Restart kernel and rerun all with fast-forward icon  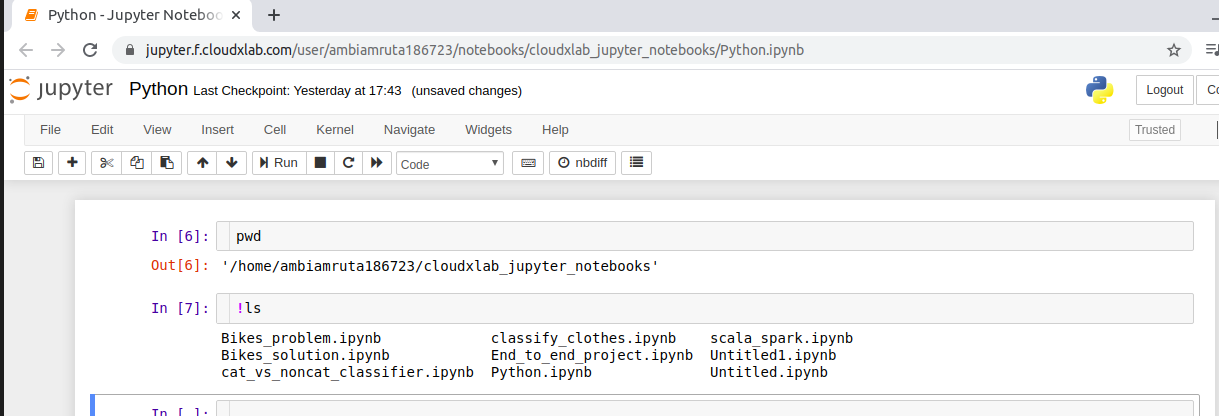(376, 163)
